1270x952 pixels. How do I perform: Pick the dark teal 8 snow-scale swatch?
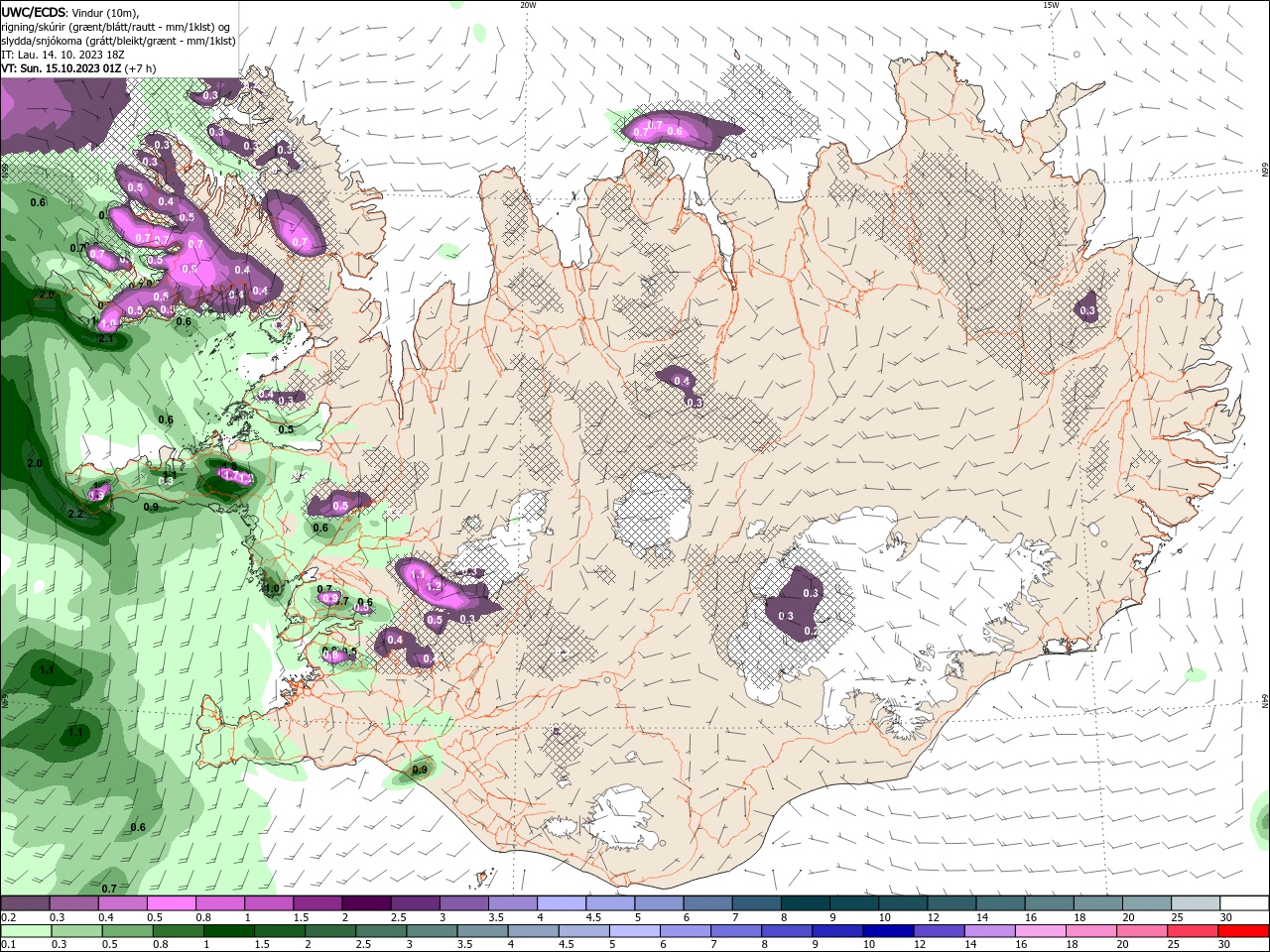click(806, 903)
